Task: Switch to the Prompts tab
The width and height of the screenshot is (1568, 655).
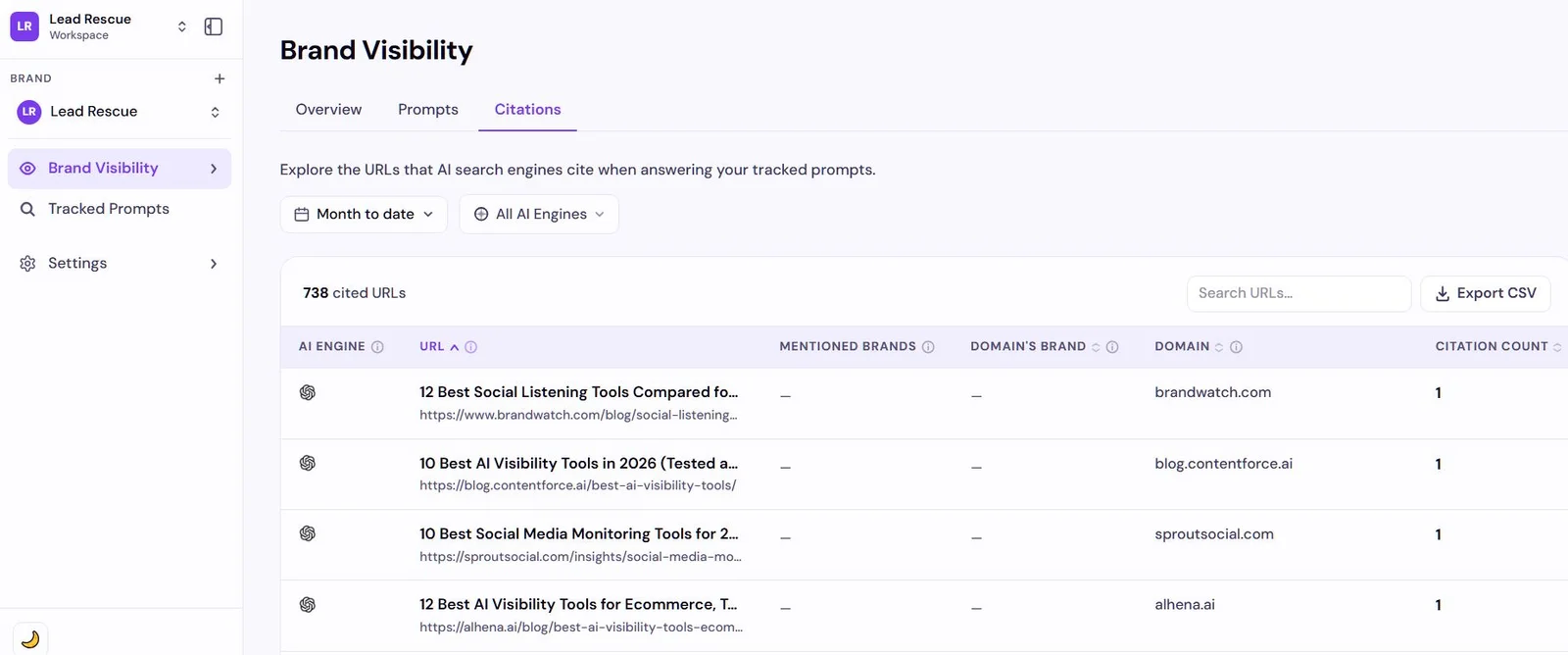Action: [428, 110]
